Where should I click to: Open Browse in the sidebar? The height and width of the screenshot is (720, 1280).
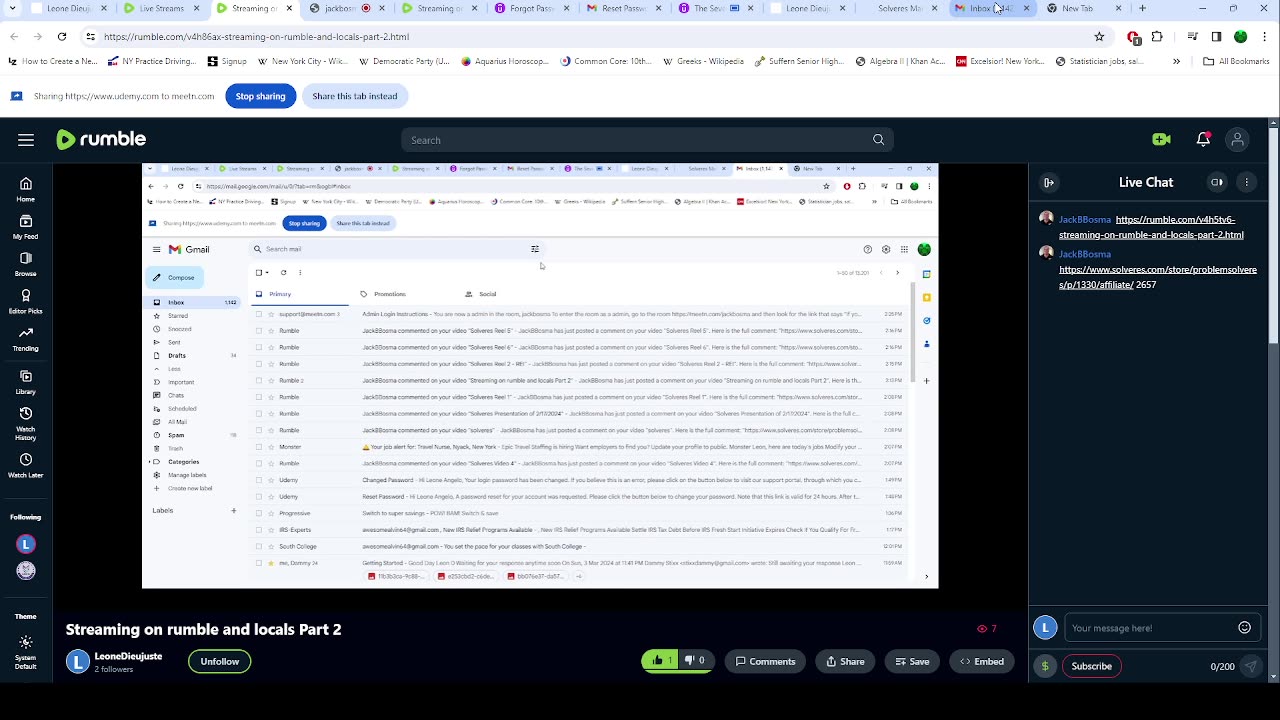tap(26, 264)
